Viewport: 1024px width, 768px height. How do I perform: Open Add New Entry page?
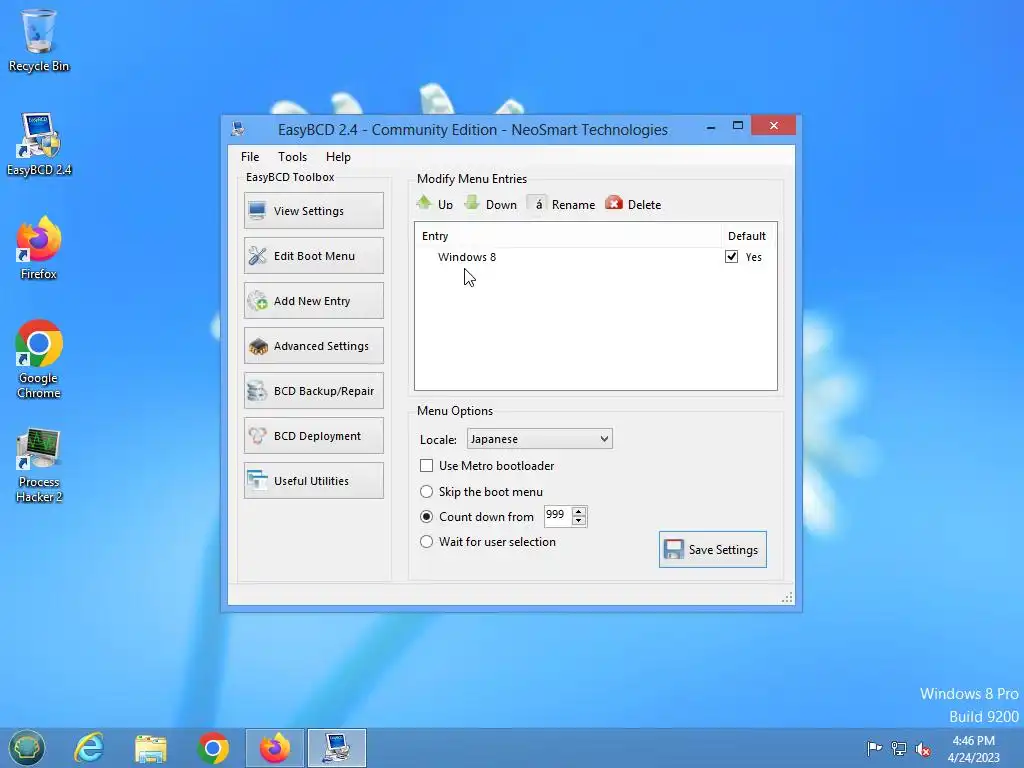pyautogui.click(x=313, y=300)
